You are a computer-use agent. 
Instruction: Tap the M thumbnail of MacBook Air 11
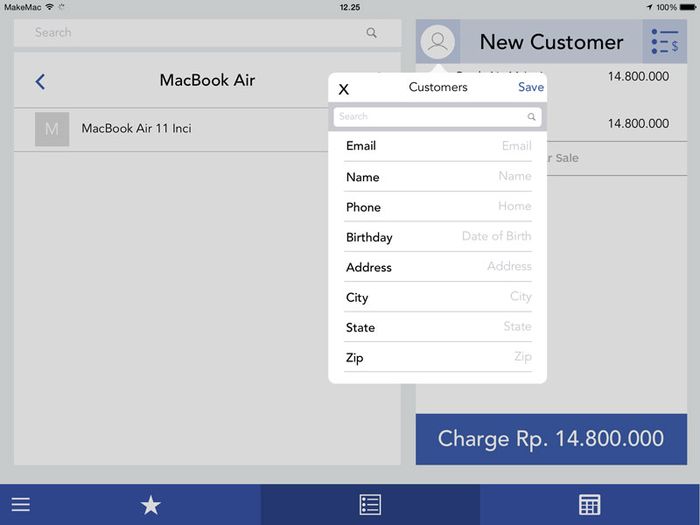[52, 129]
